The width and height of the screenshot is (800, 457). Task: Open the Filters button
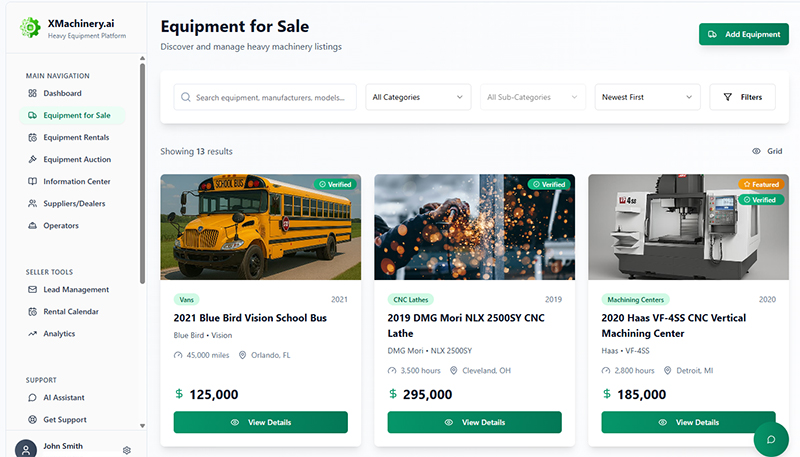(742, 97)
